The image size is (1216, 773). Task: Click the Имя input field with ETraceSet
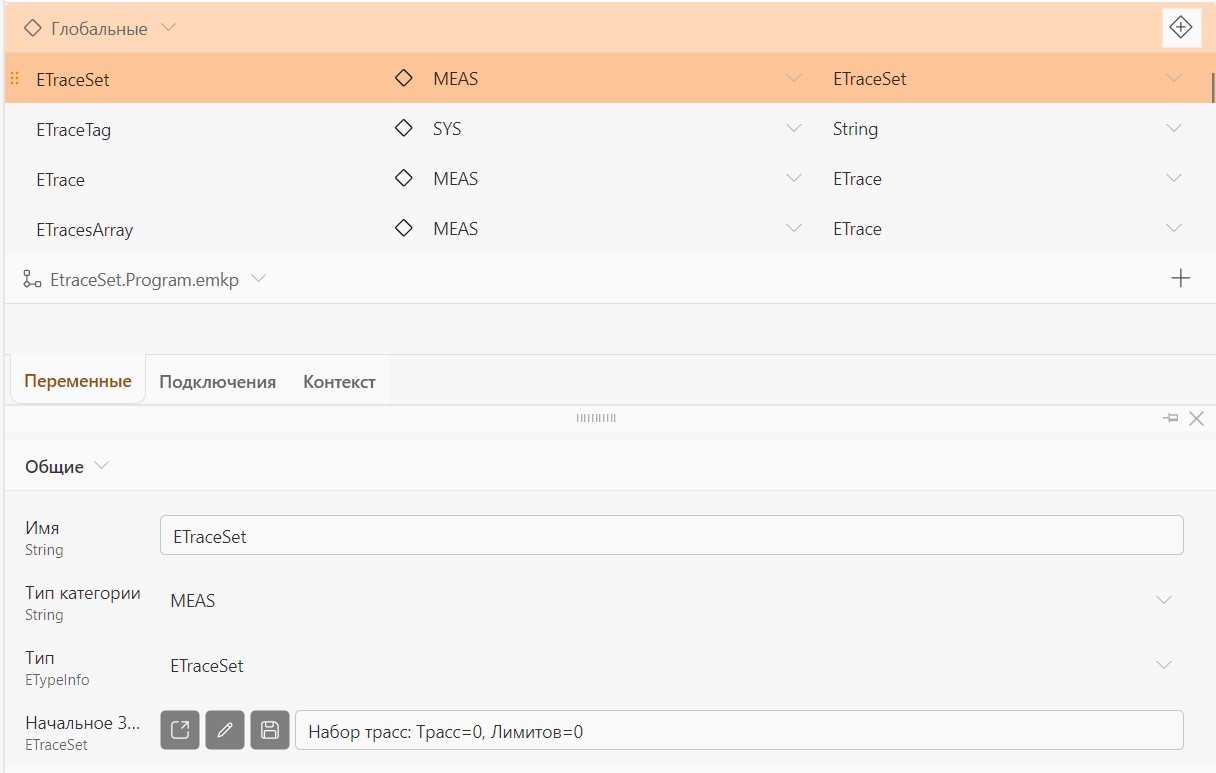pos(672,536)
